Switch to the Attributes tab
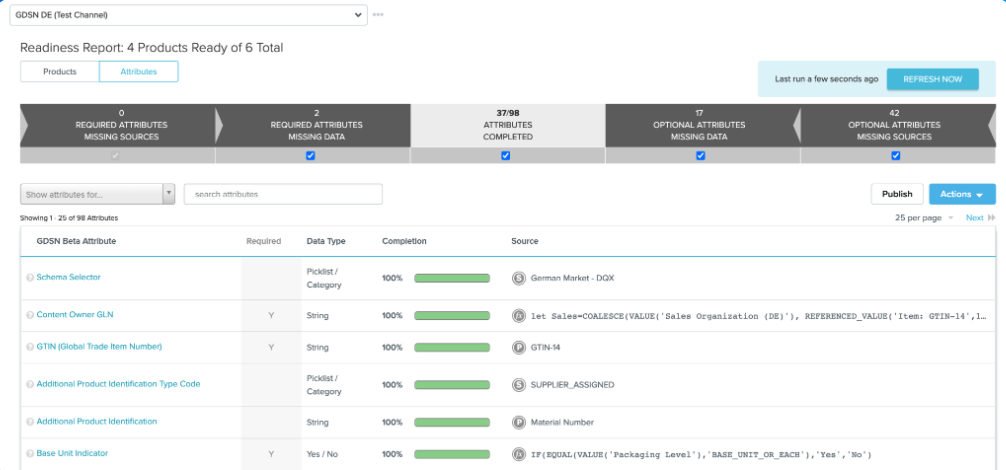This screenshot has height=470, width=1006. click(139, 72)
